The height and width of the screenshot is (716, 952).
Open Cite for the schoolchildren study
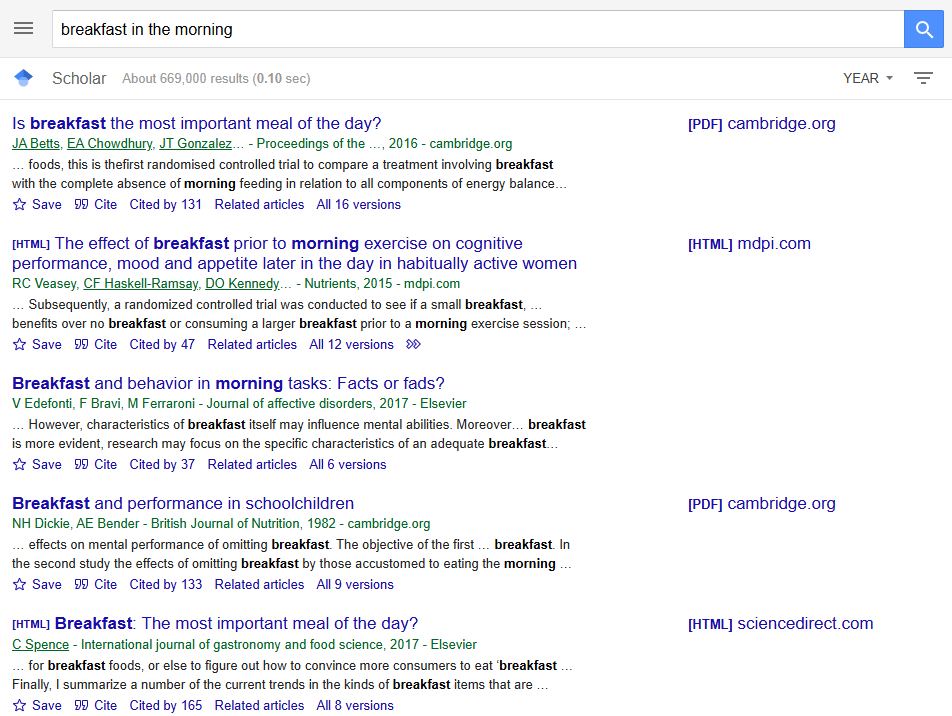pyautogui.click(x=104, y=584)
